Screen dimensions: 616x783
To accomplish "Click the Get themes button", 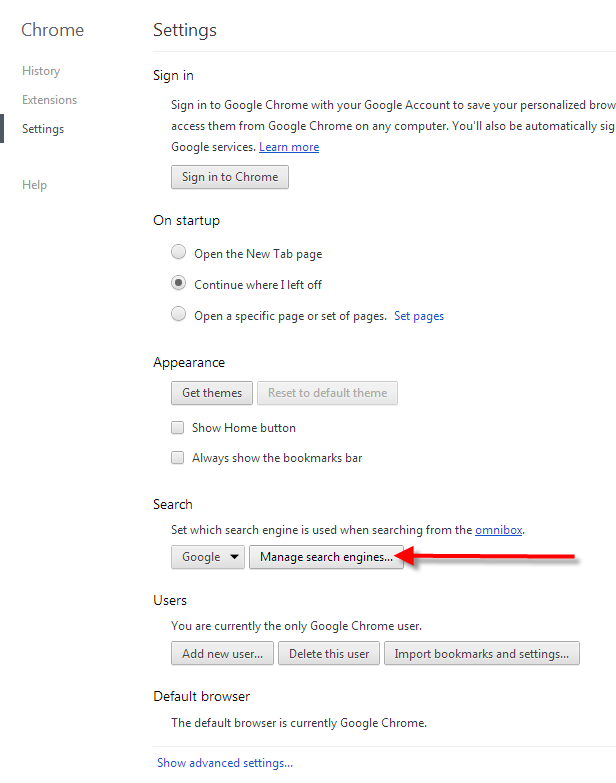I will [x=212, y=393].
